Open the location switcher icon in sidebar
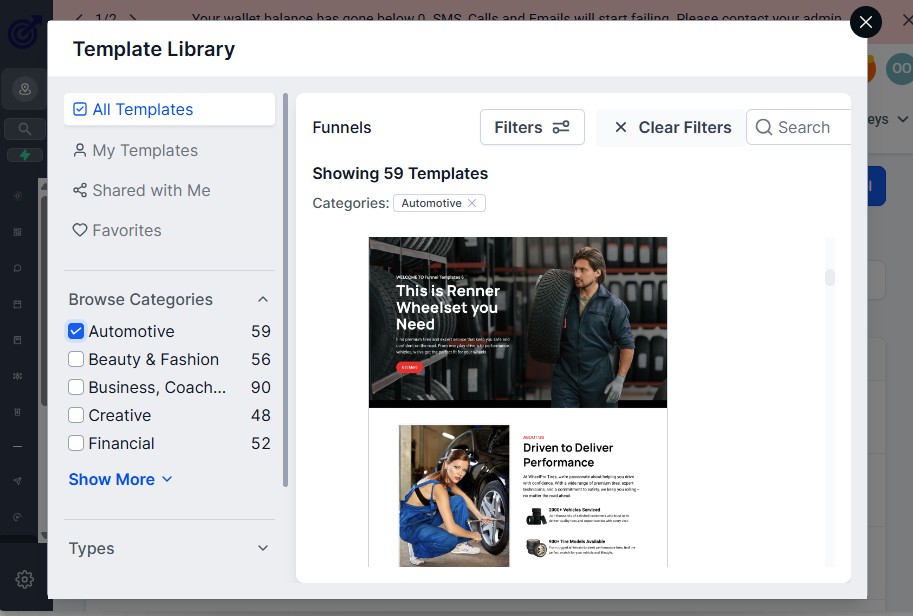This screenshot has height=616, width=913. coord(25,89)
